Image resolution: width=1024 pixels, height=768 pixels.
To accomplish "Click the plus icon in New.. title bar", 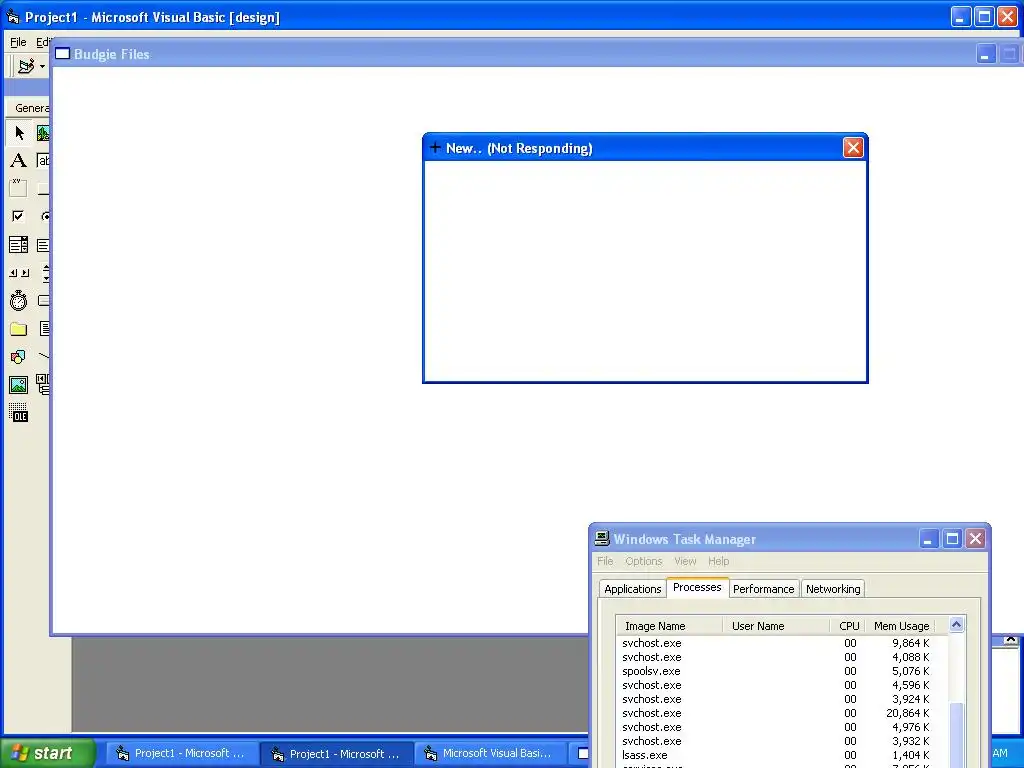I will pyautogui.click(x=435, y=148).
